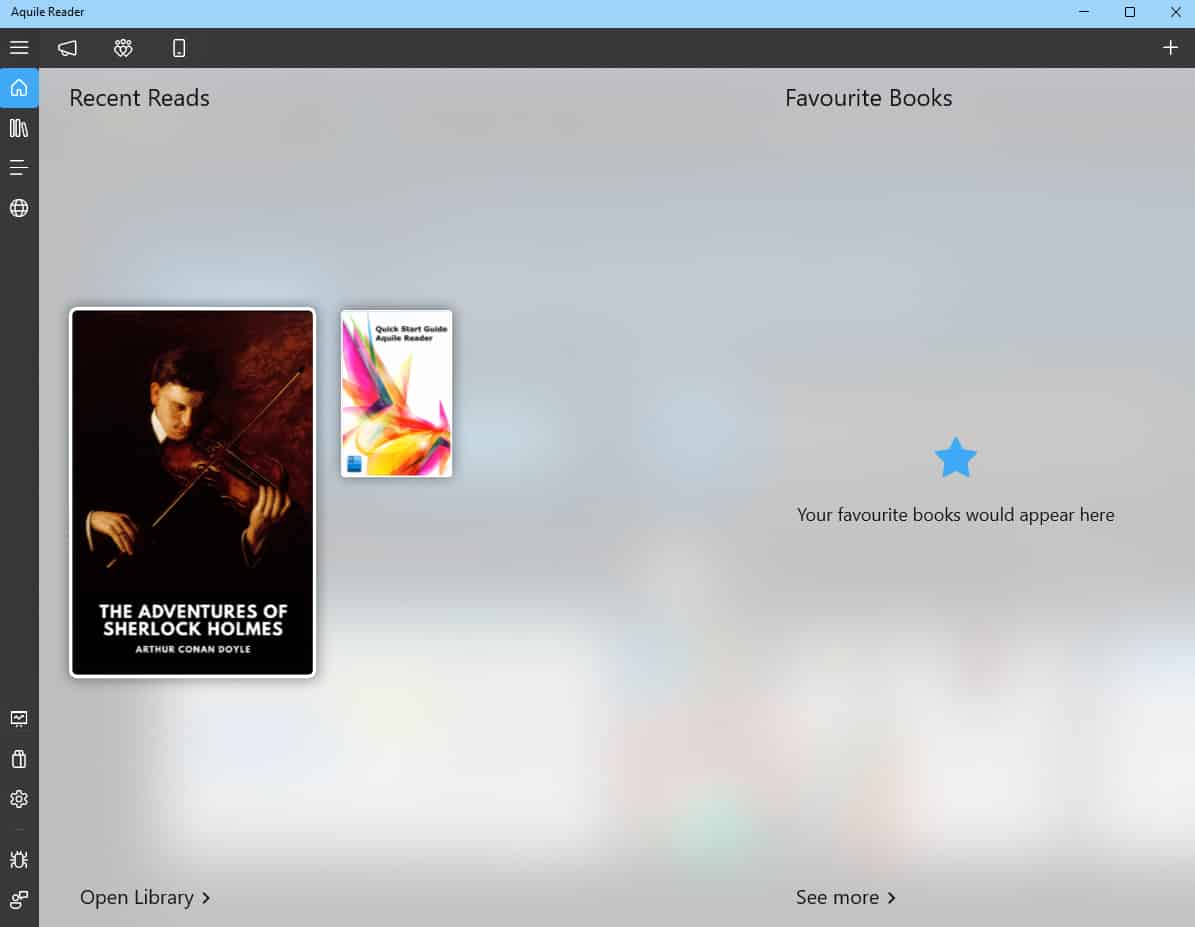Screen dimensions: 1195x927
Task: Open the reading lists icon in the sidebar
Action: point(19,167)
